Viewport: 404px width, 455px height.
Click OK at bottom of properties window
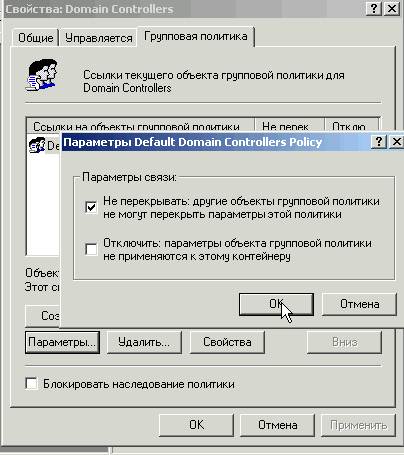pos(196,425)
